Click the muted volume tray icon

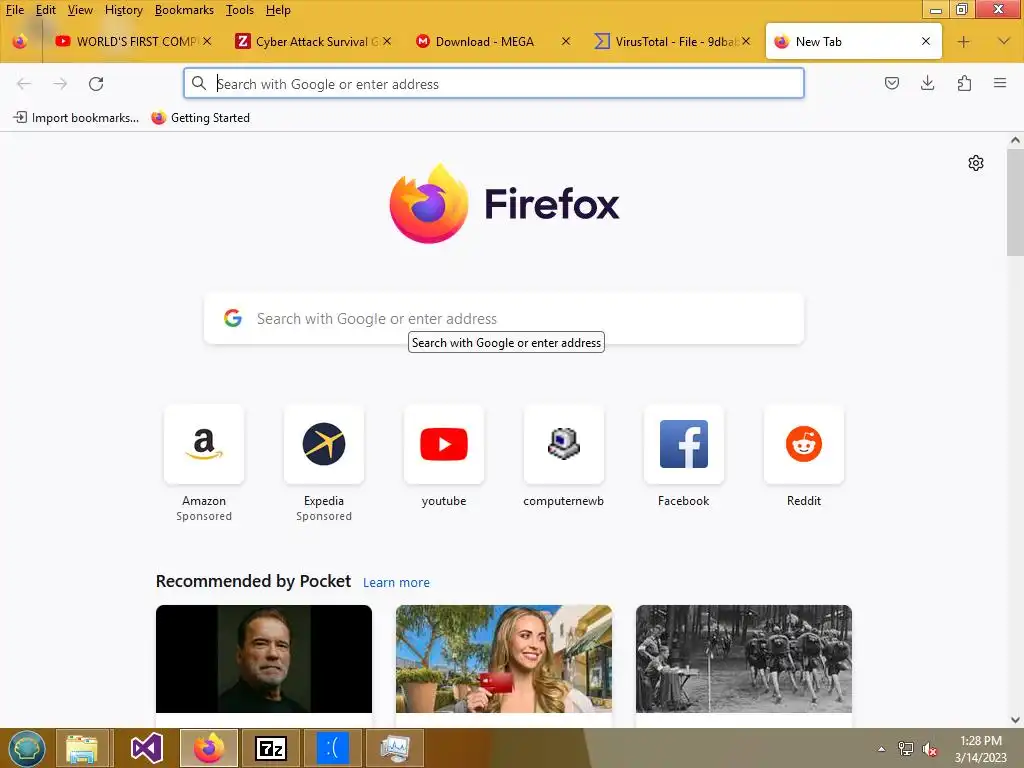(930, 749)
